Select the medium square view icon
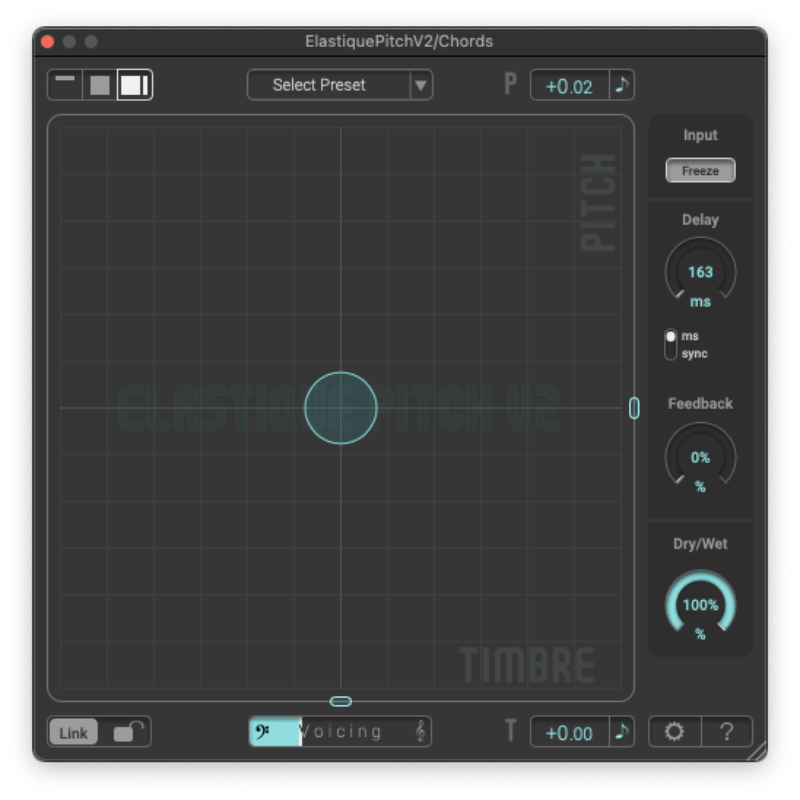 tap(99, 85)
